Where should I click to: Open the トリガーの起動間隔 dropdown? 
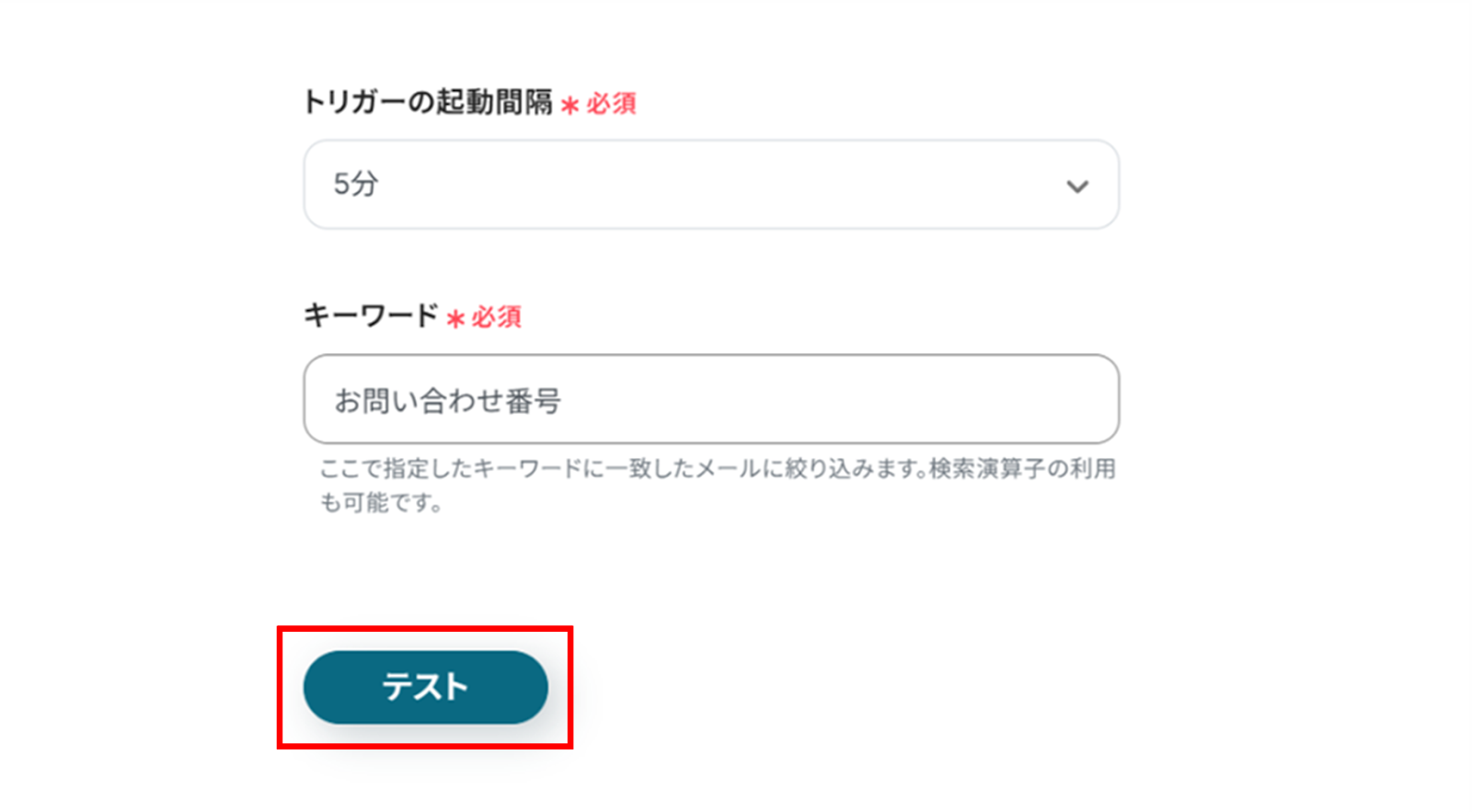tap(711, 185)
